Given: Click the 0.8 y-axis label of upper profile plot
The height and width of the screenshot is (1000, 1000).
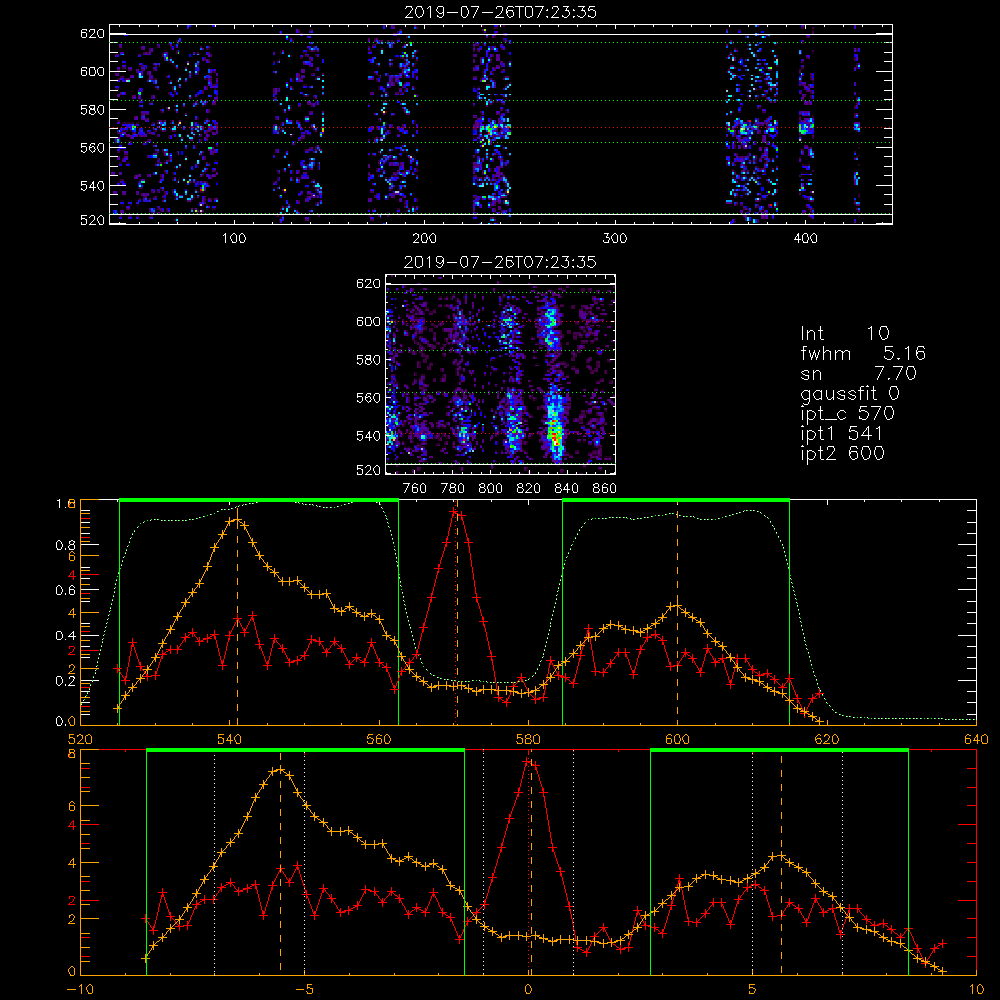Looking at the screenshot, I should (65, 545).
